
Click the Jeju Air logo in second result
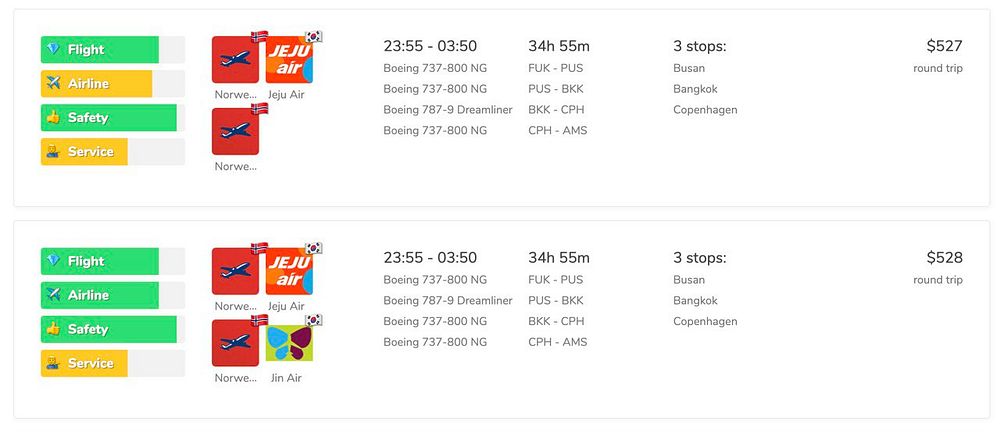289,271
